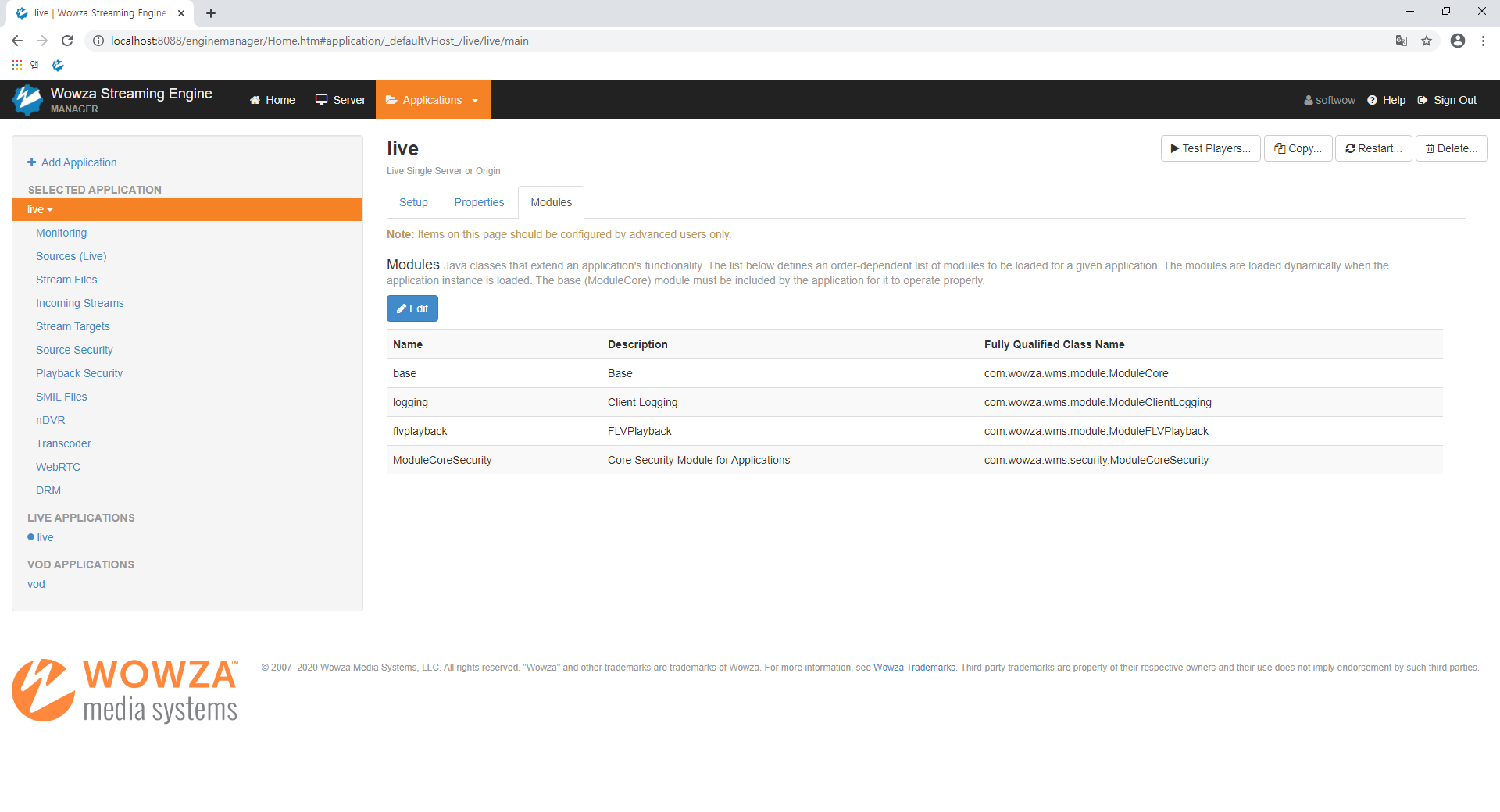Click the Wowza bookmark icon in bookmarks bar
The image size is (1500, 812).
pos(58,66)
